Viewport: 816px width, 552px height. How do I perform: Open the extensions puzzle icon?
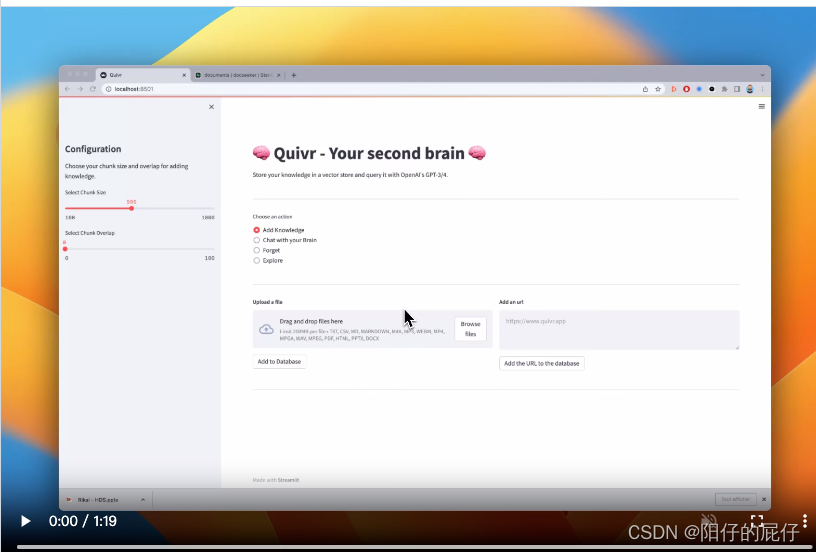pyautogui.click(x=724, y=89)
